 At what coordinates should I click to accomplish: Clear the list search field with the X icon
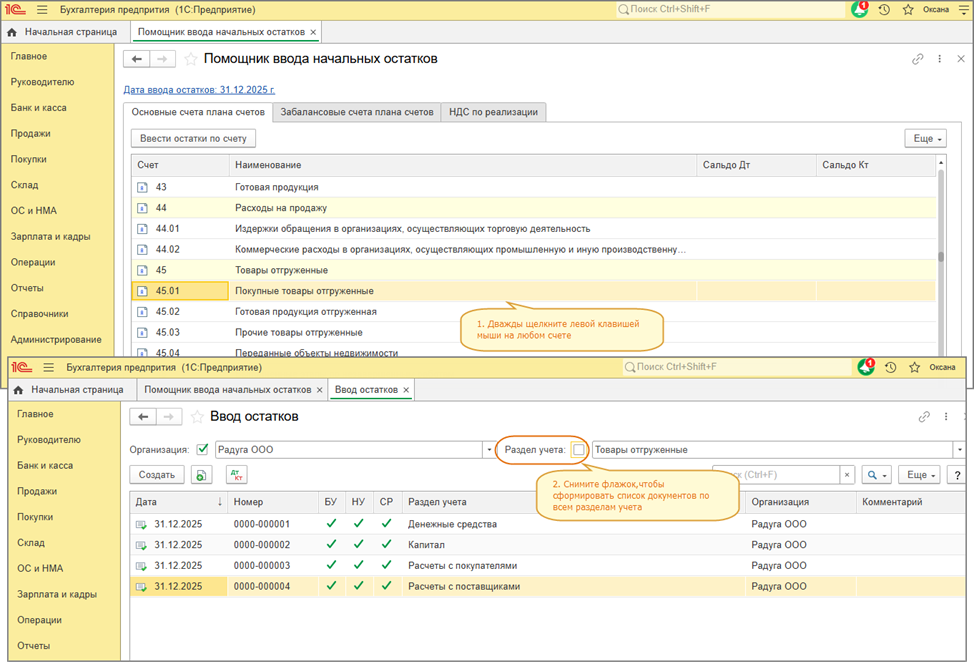click(x=846, y=476)
